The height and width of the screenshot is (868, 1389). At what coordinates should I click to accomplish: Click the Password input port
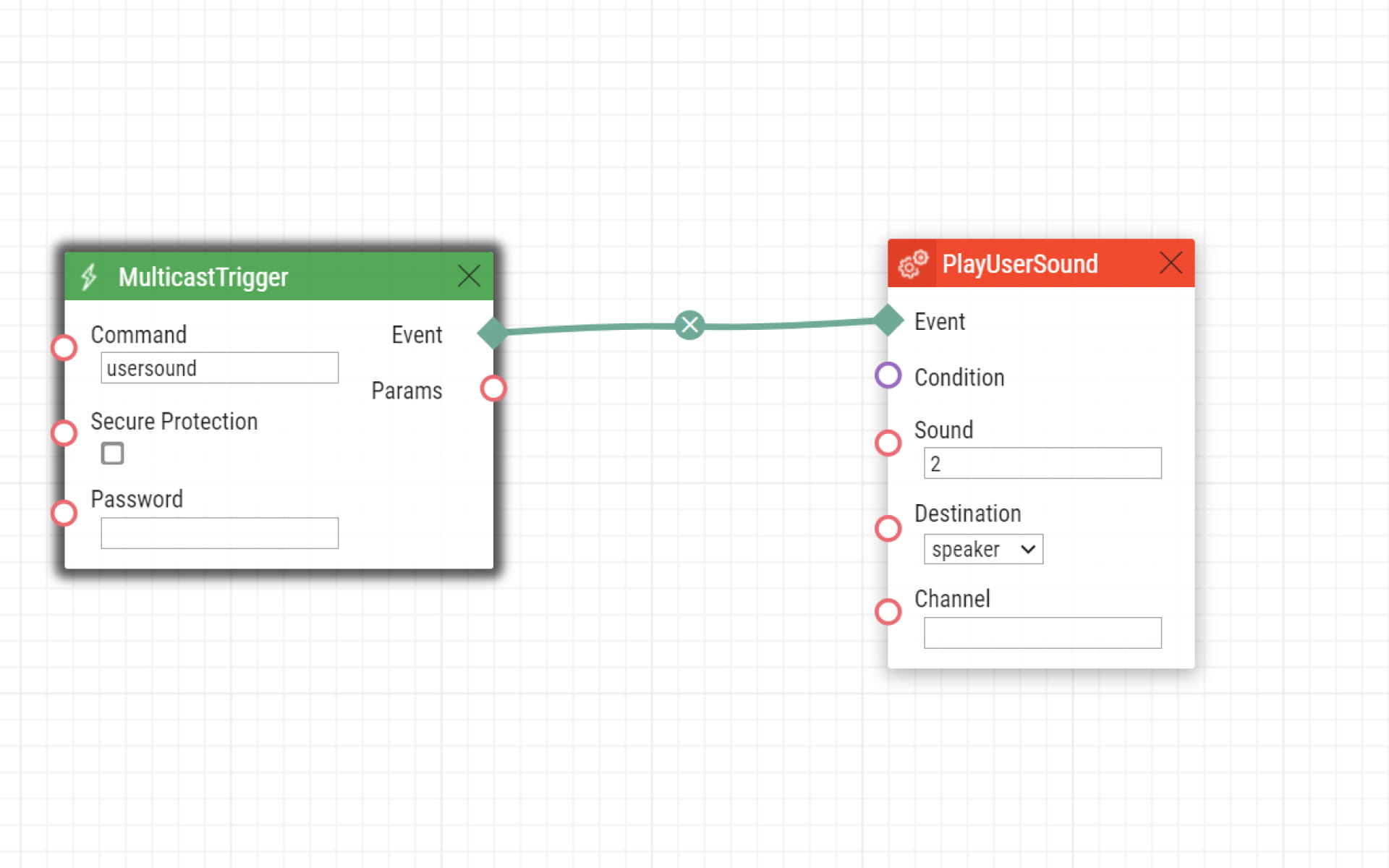click(64, 513)
